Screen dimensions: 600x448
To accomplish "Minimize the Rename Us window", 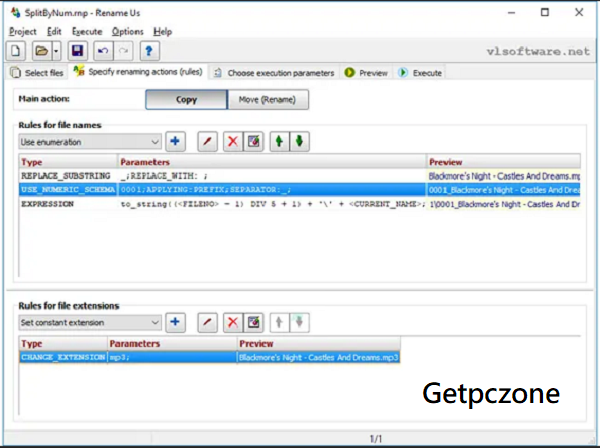I will [x=511, y=13].
